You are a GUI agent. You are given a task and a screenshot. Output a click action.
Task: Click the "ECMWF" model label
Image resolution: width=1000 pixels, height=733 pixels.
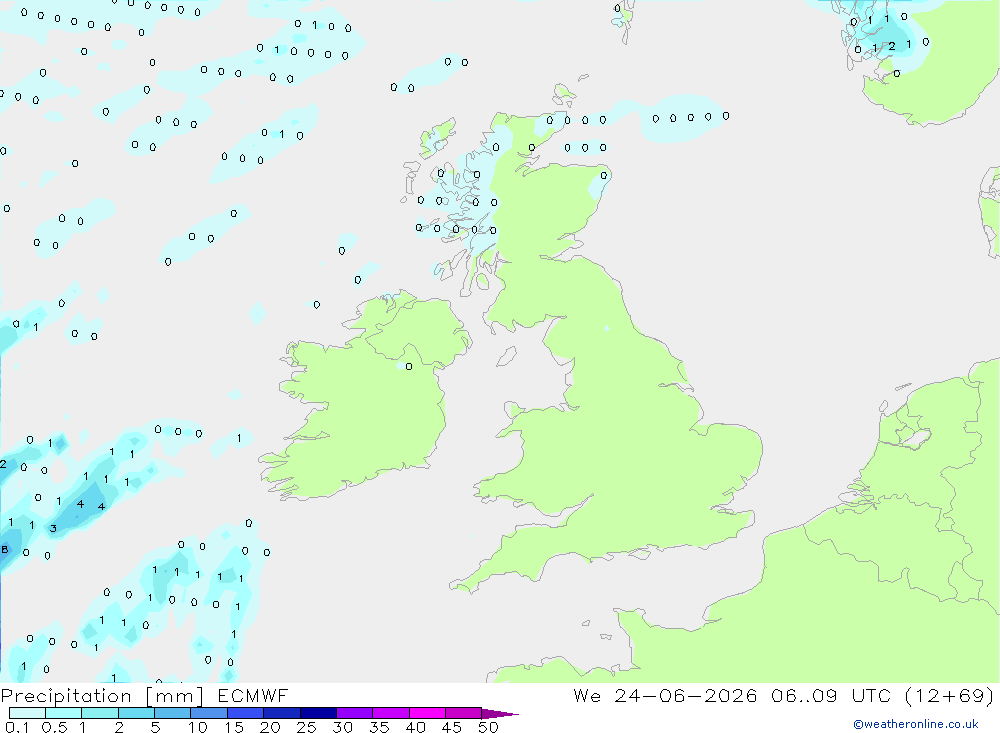253,696
